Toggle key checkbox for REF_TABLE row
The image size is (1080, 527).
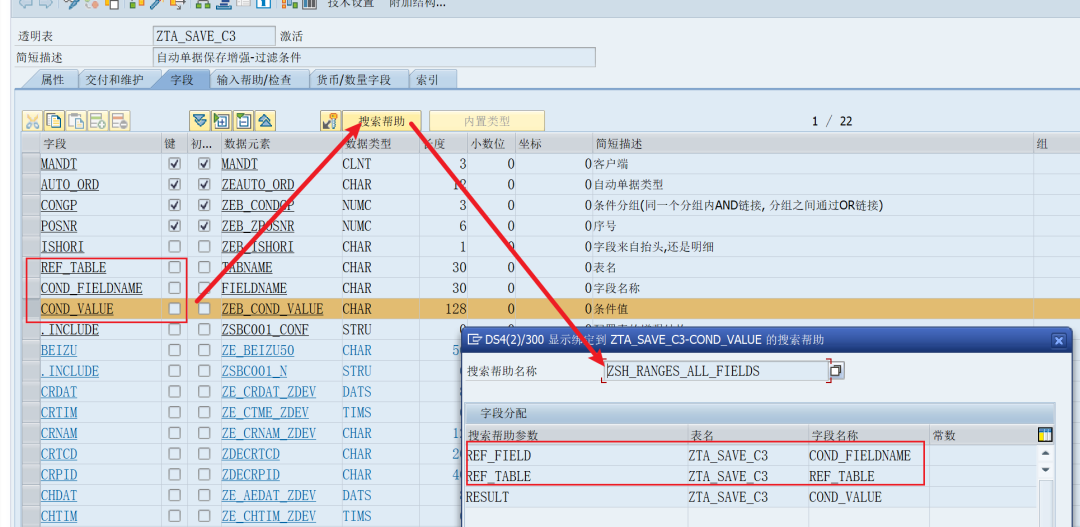point(175,267)
